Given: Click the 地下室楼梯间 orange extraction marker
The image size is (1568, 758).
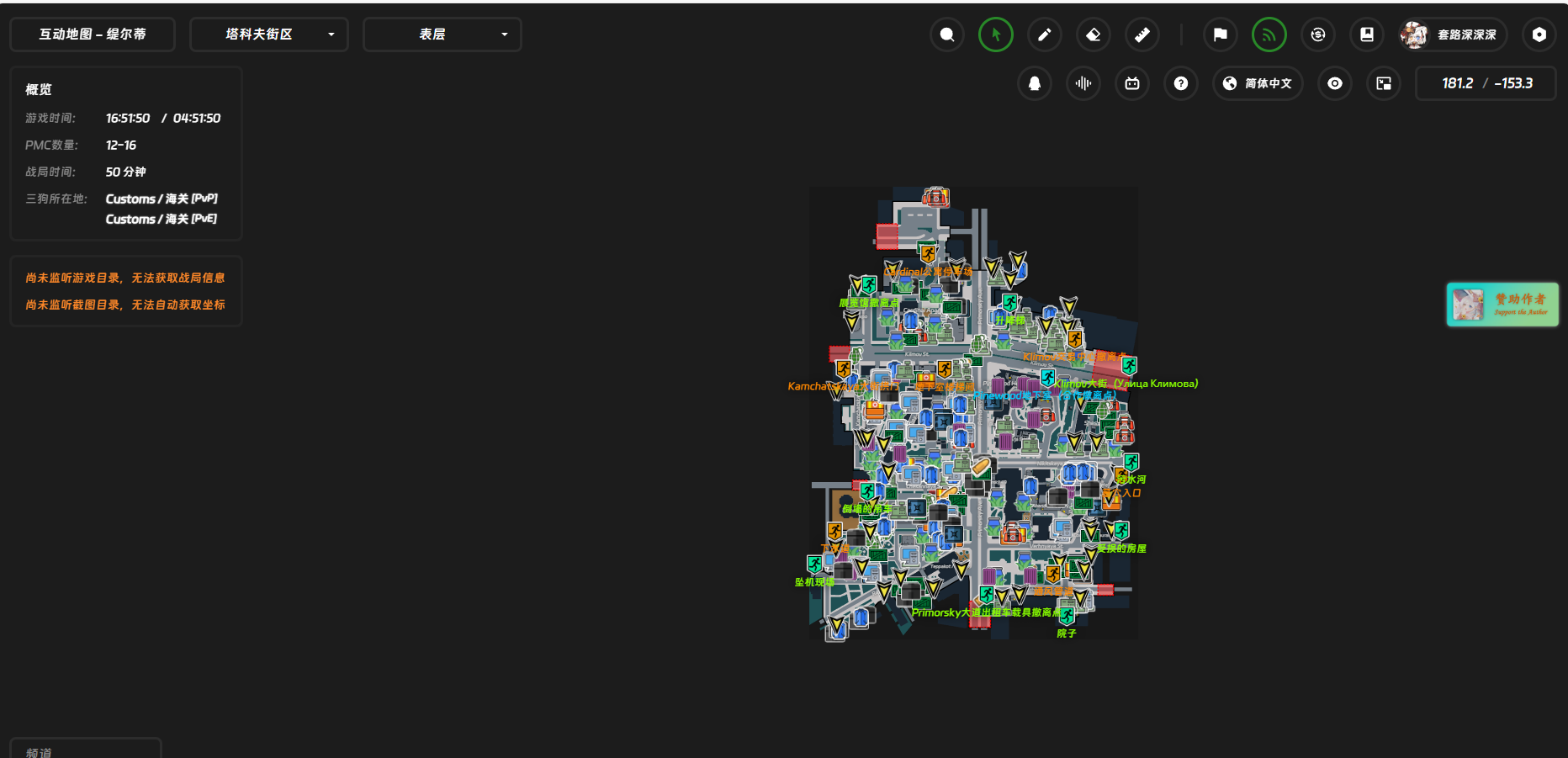Looking at the screenshot, I should point(945,369).
